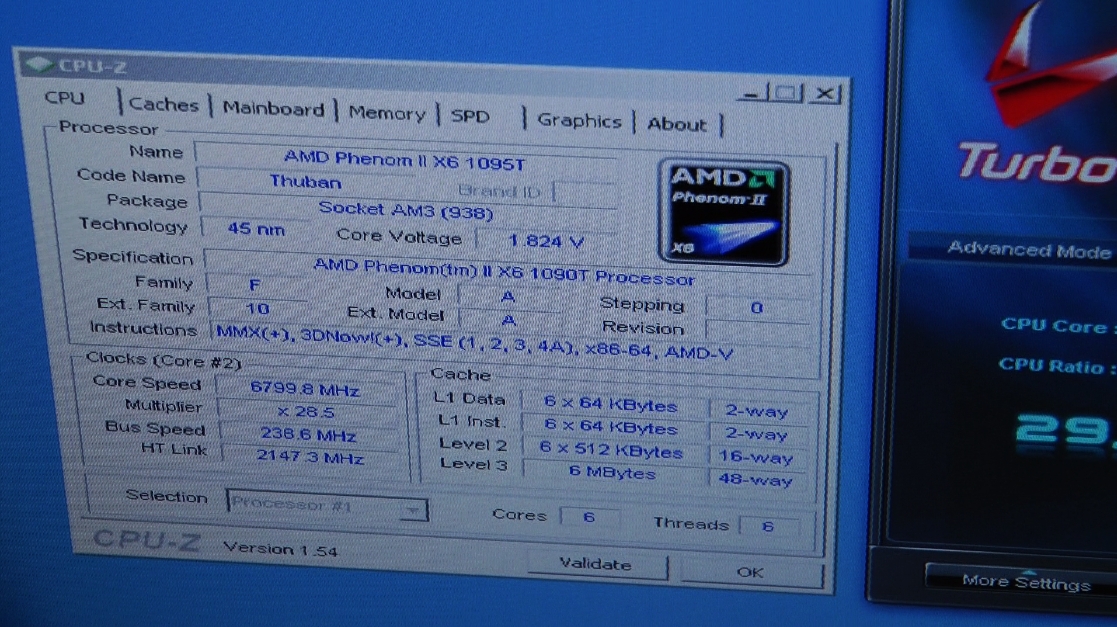Switch to the Caches tab
The image size is (1117, 627).
pos(163,105)
